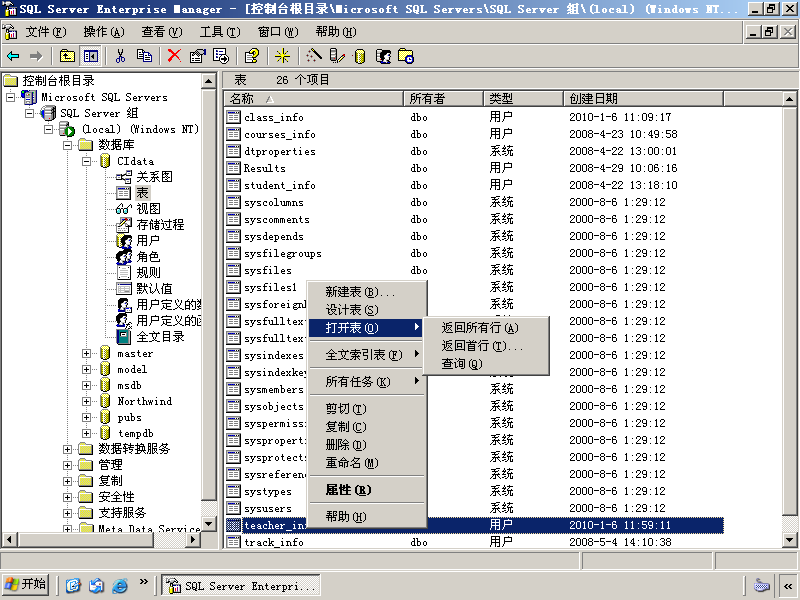Viewport: 800px width, 600px height.
Task: Click the Copy toolbar icon
Action: point(144,56)
